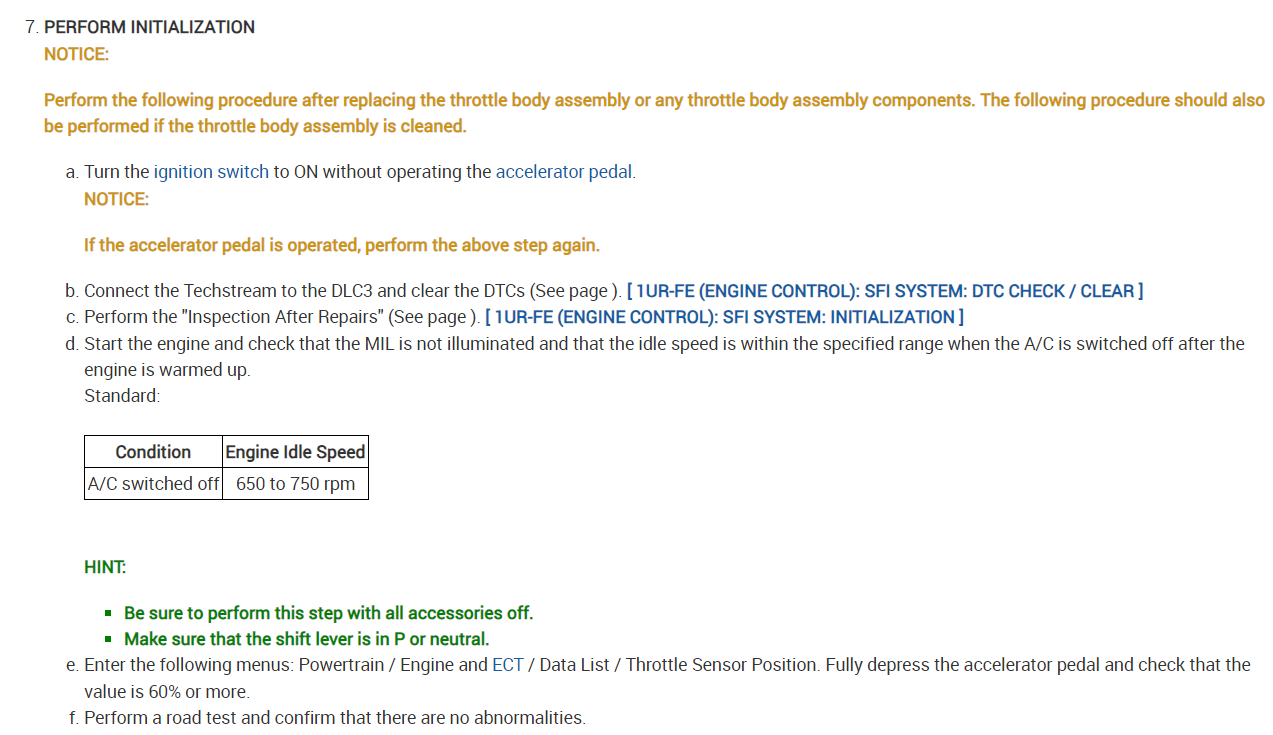
Task: Click the green HINT label
Action: point(105,567)
